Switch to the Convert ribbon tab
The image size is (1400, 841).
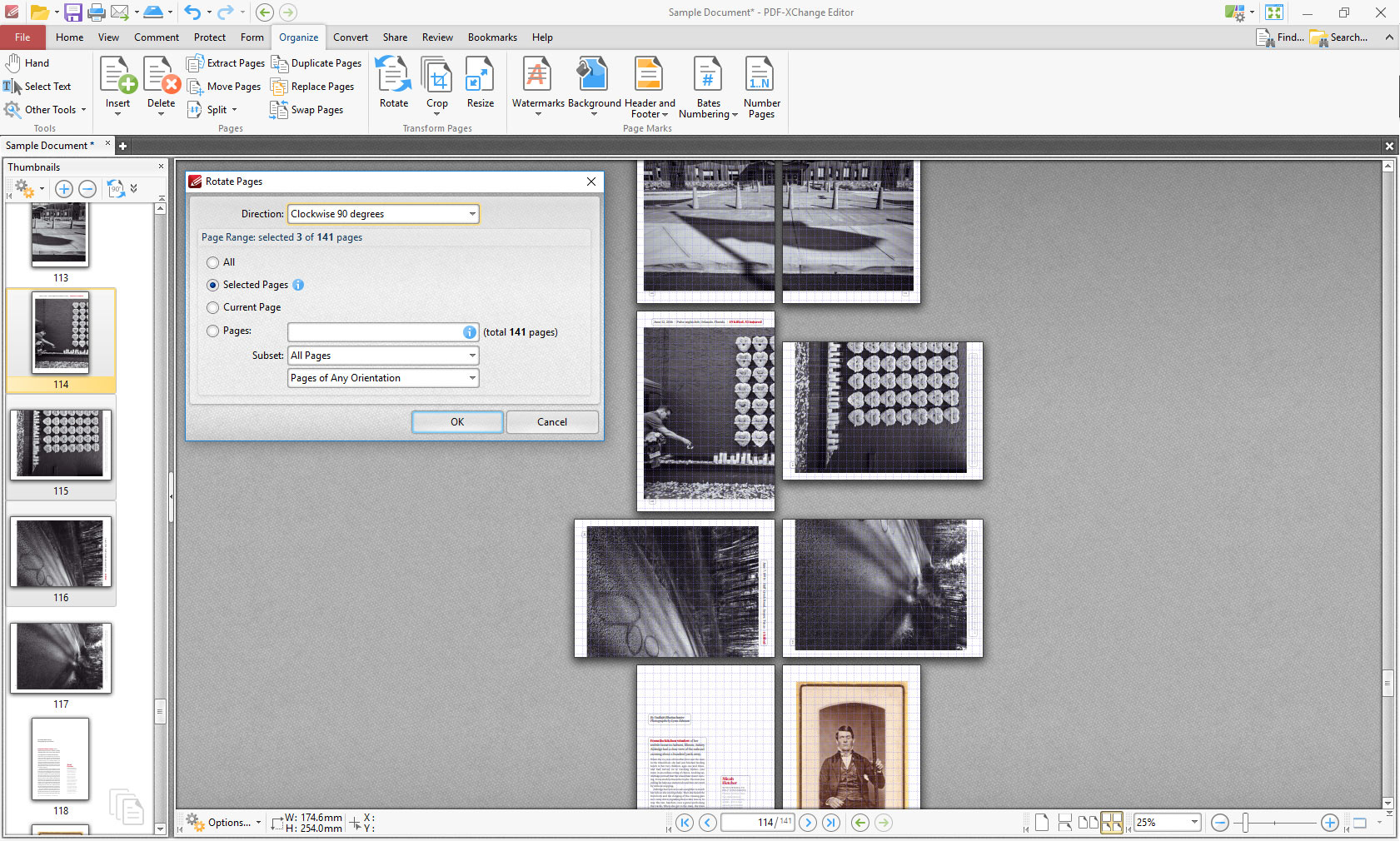[351, 37]
